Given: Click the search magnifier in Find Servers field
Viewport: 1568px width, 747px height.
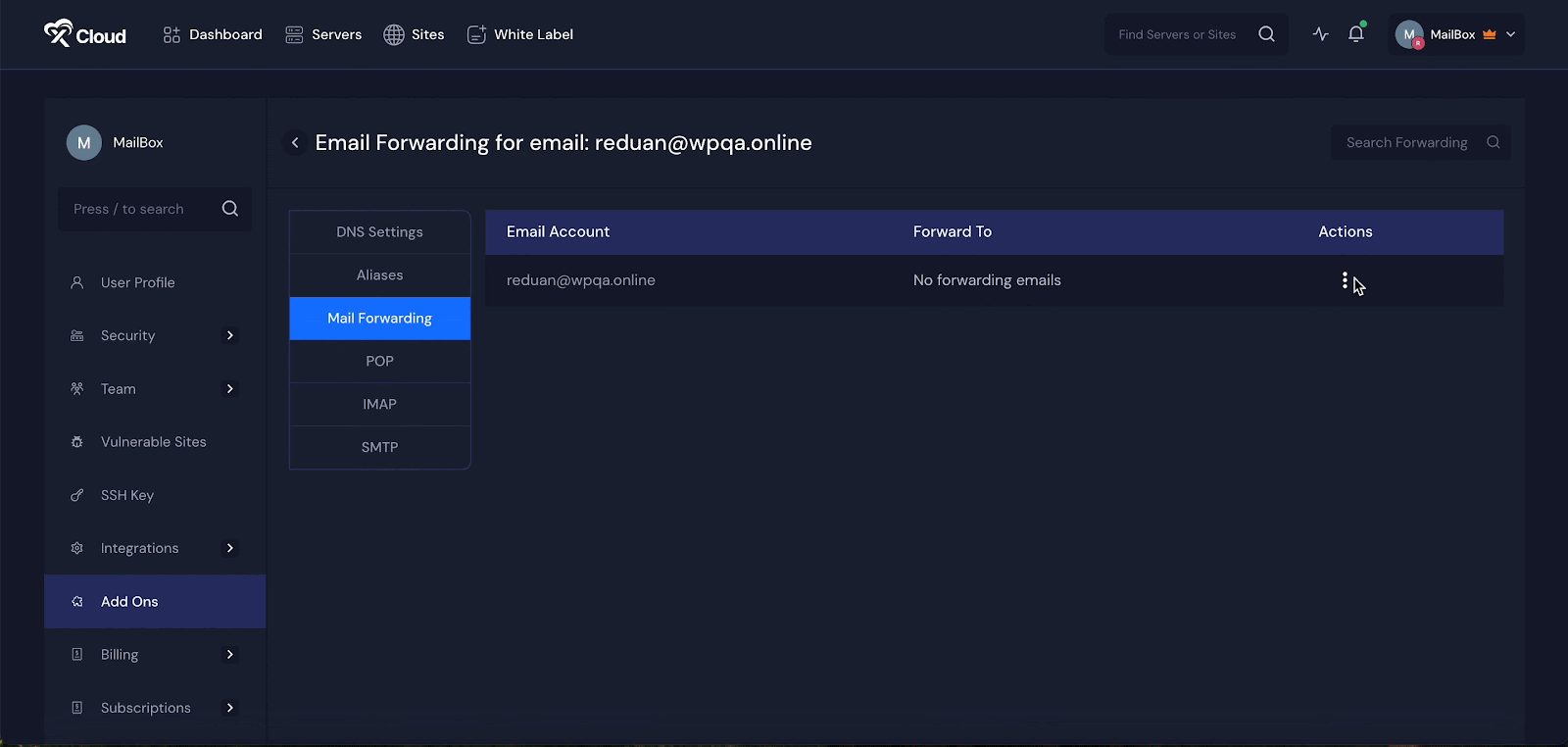Looking at the screenshot, I should 1266,34.
